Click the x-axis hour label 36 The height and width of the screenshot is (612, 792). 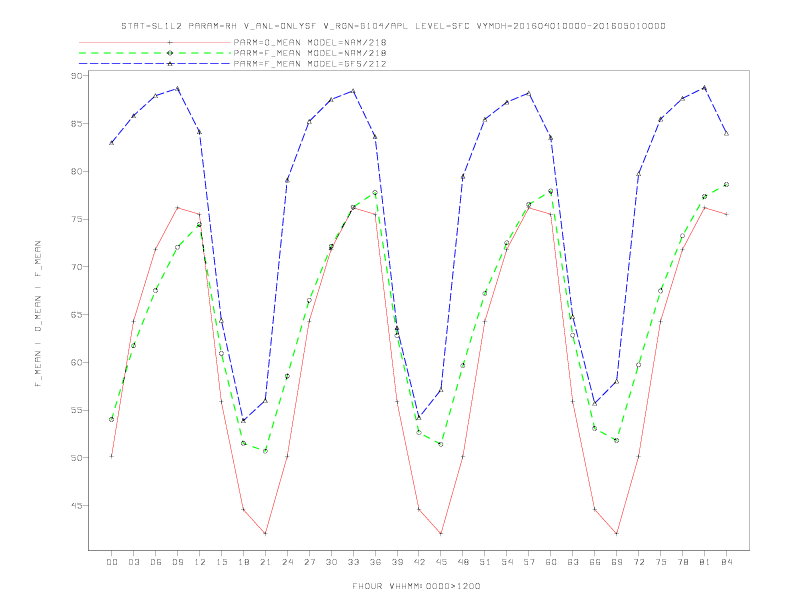(x=375, y=562)
